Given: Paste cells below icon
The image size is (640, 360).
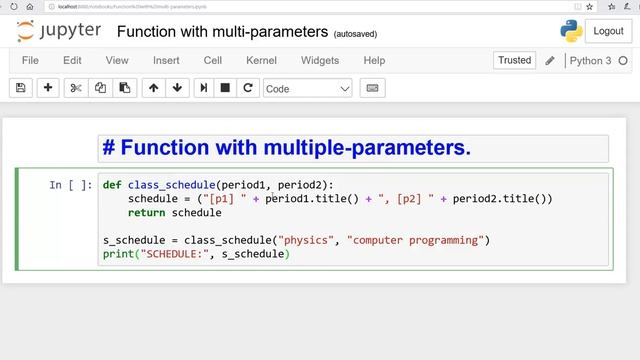Looking at the screenshot, I should 124,88.
